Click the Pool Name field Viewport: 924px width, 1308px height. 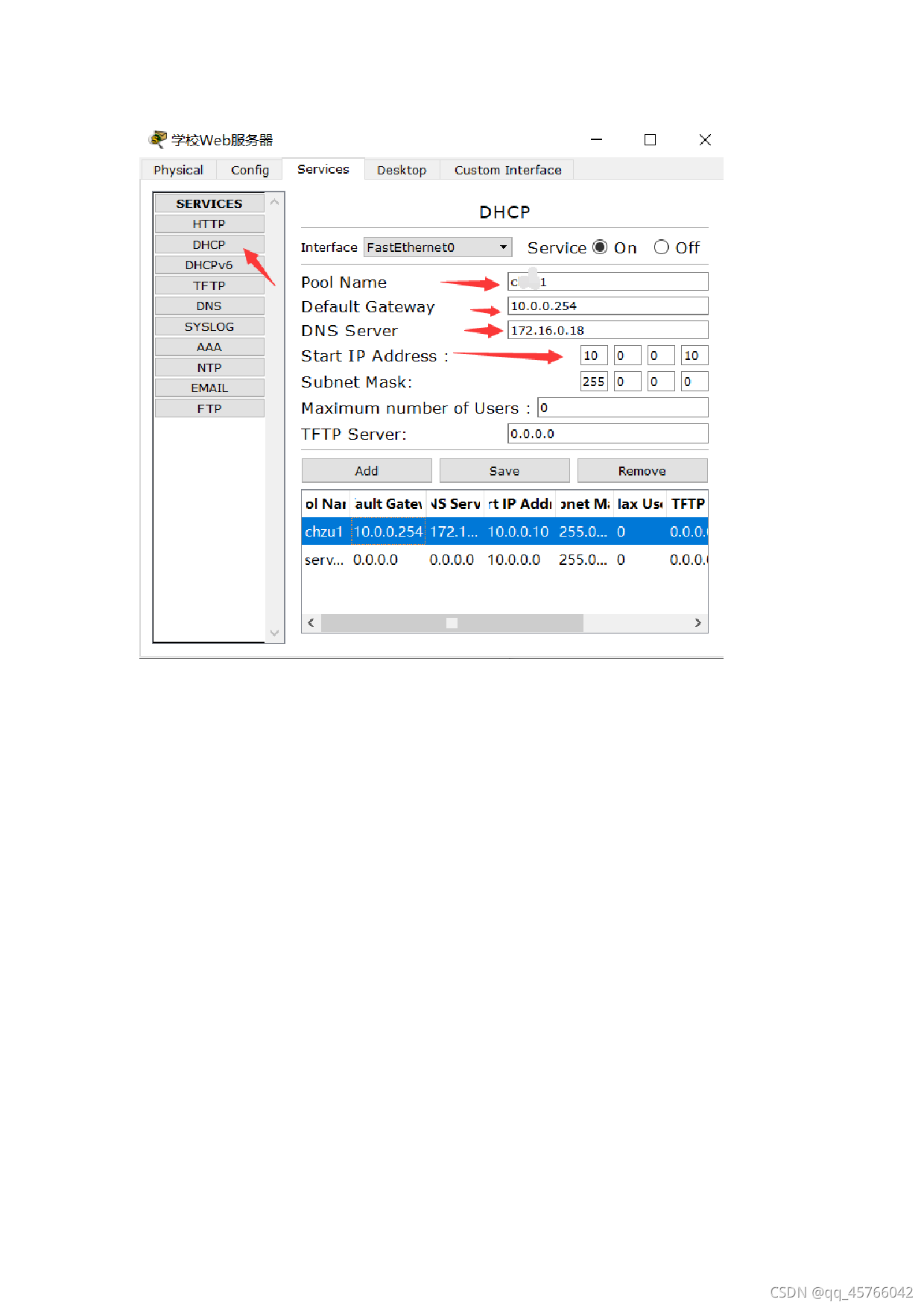click(607, 282)
